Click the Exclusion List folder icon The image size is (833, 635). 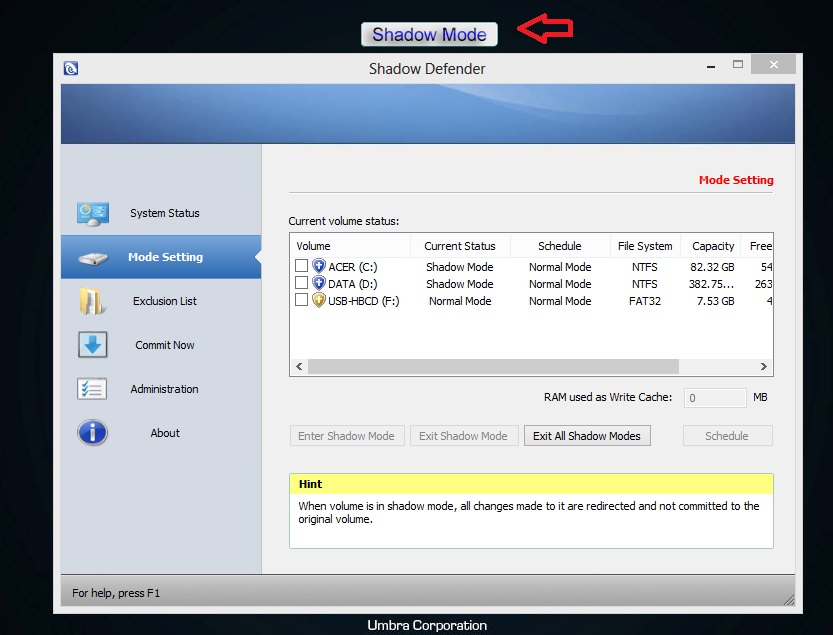click(92, 301)
